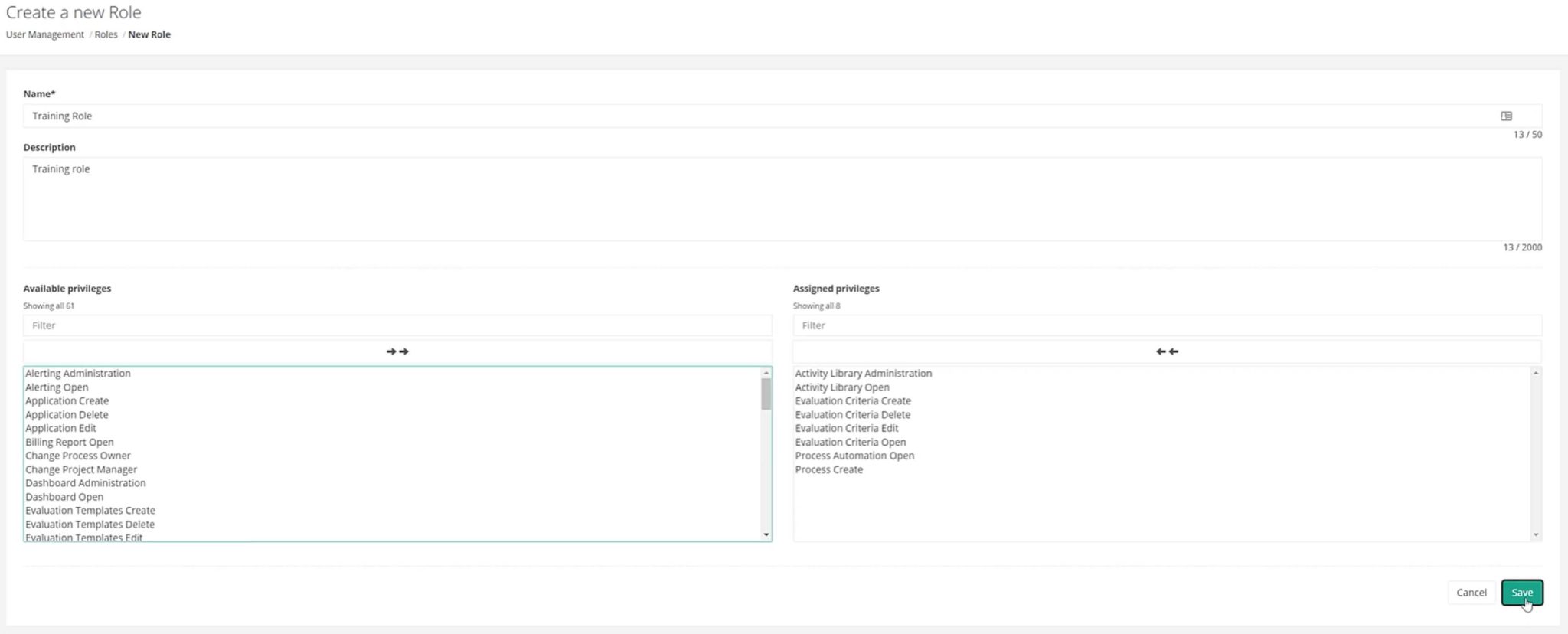Select Evaluation Criteria Edit in assigned list
This screenshot has width=1568, height=634.
click(x=847, y=429)
